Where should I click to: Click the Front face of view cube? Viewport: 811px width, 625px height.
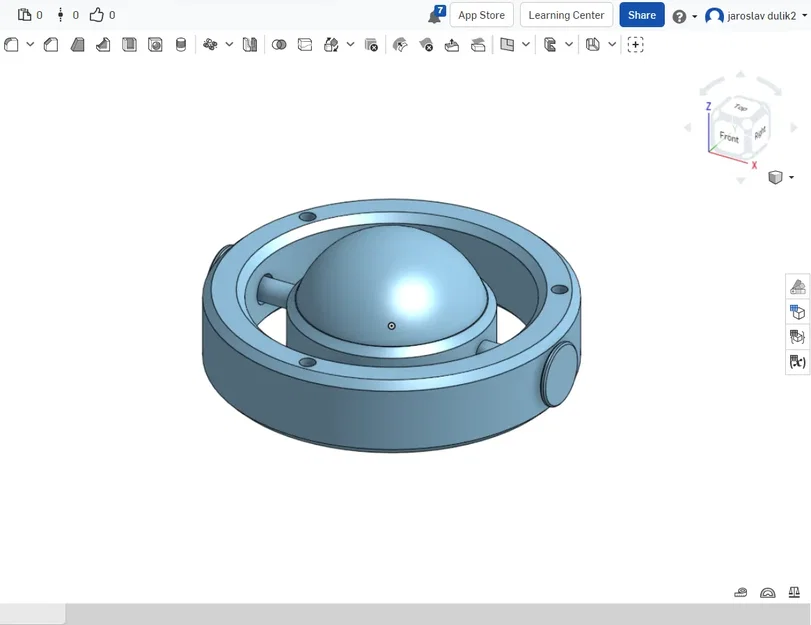(729, 137)
